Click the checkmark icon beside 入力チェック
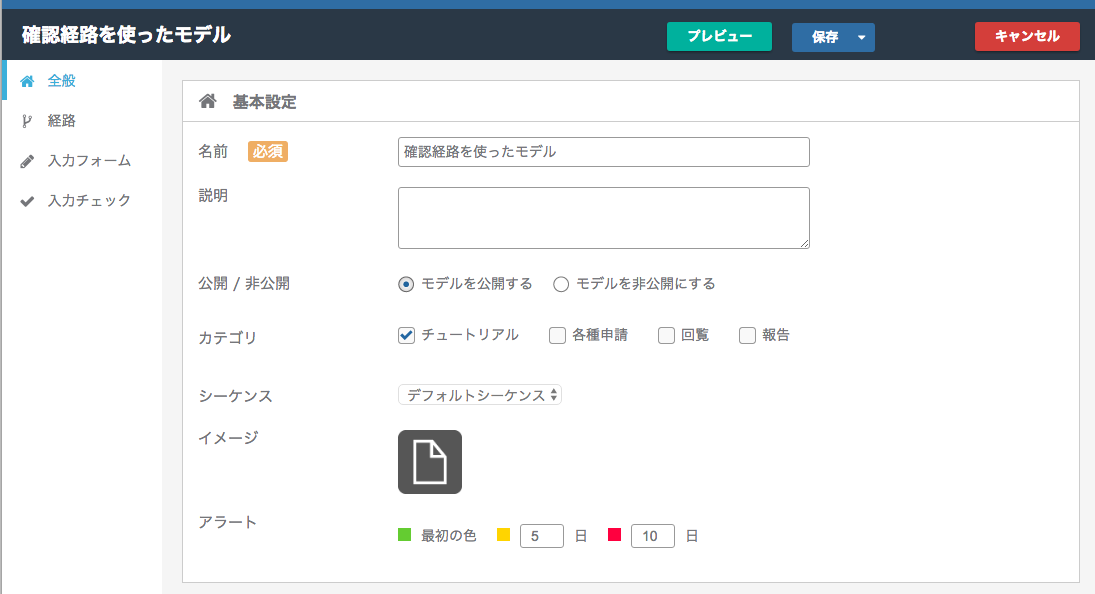1095x594 pixels. tap(27, 201)
